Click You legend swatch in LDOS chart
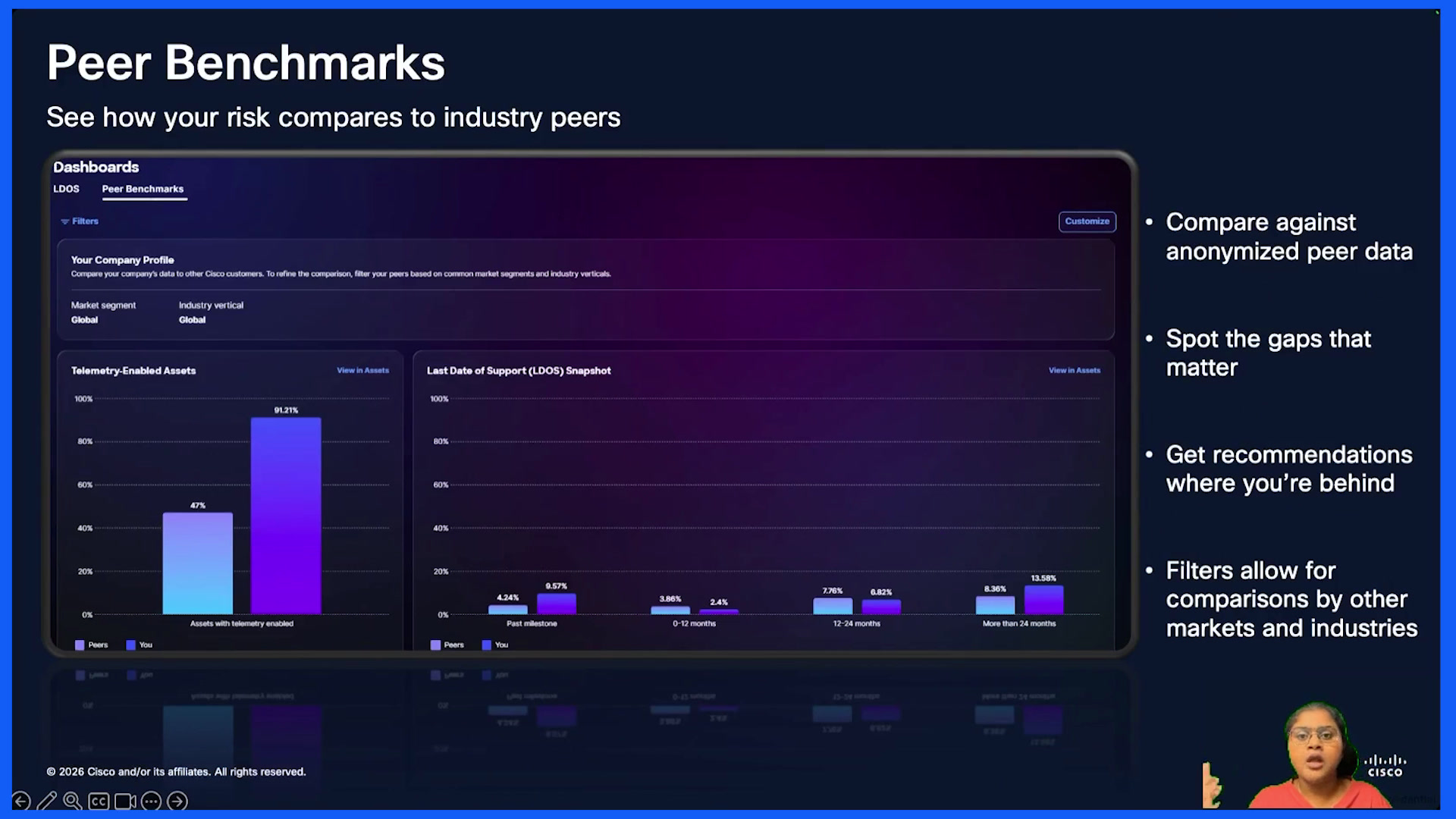The height and width of the screenshot is (819, 1456). coord(487,645)
